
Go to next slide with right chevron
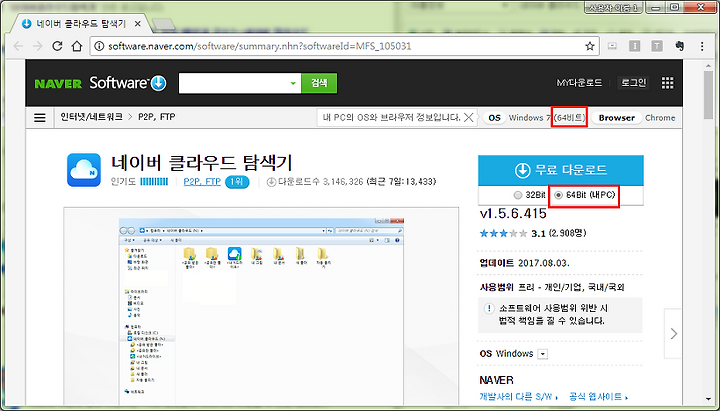(673, 333)
